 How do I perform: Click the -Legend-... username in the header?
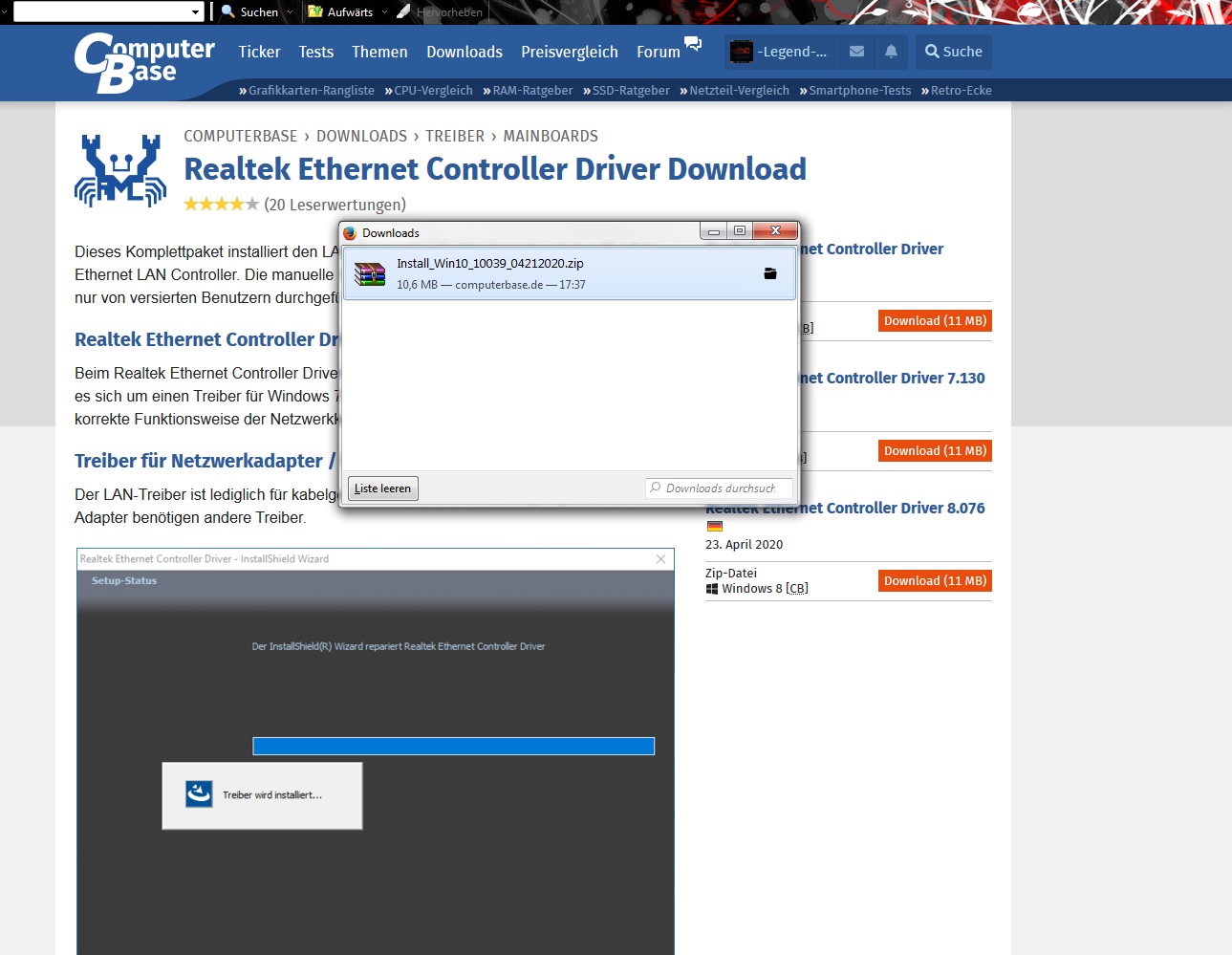point(792,52)
